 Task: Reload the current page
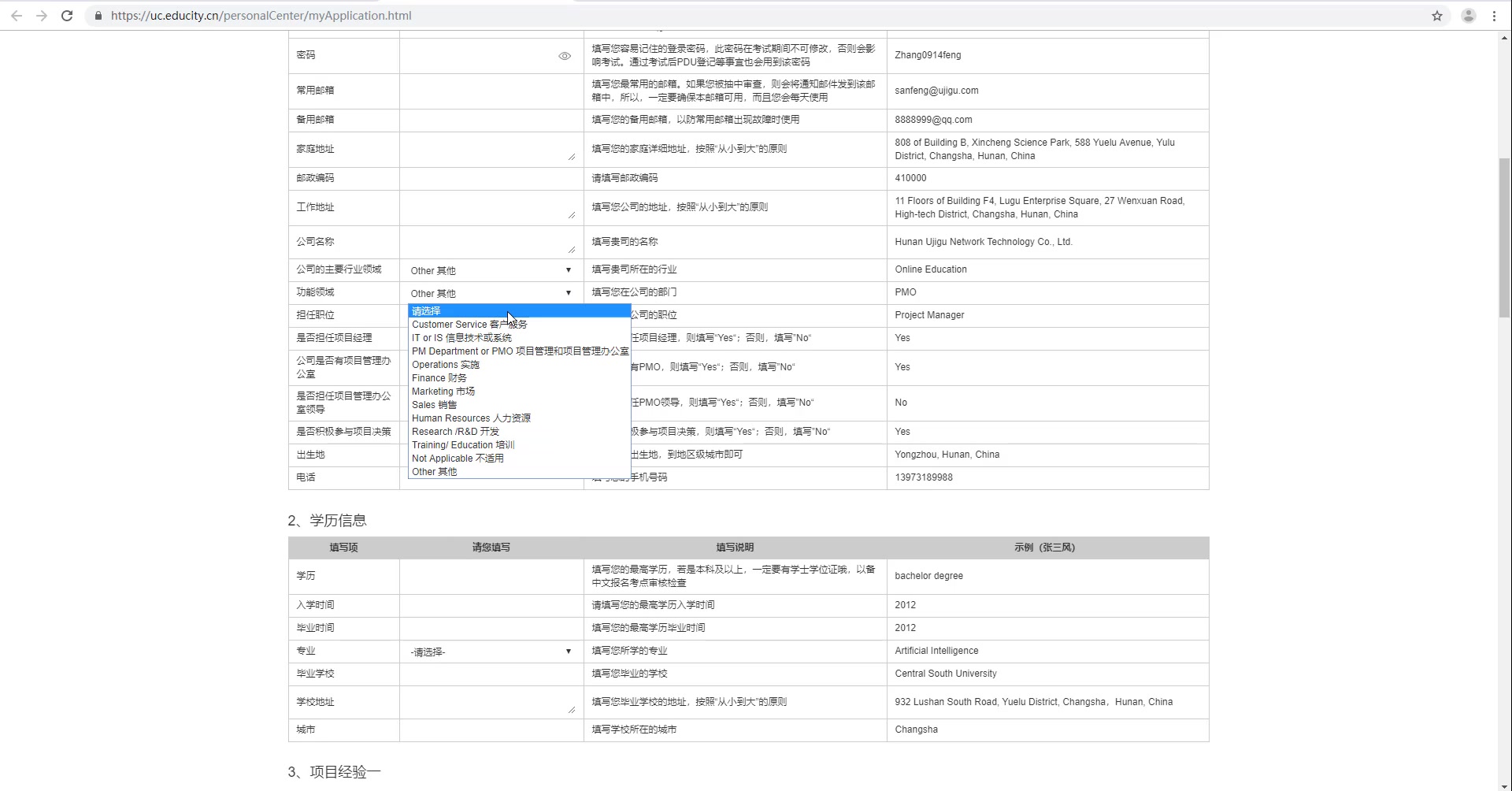(x=67, y=16)
